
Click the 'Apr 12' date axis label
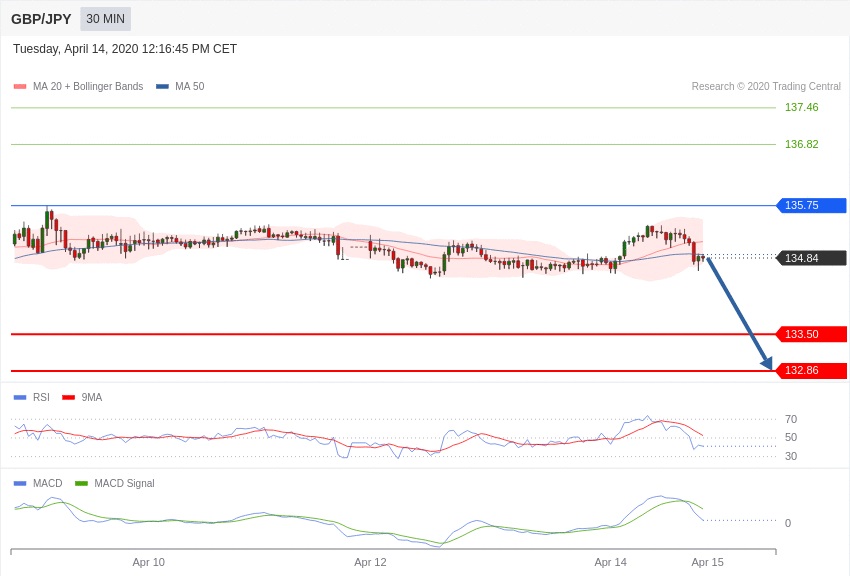click(x=370, y=562)
